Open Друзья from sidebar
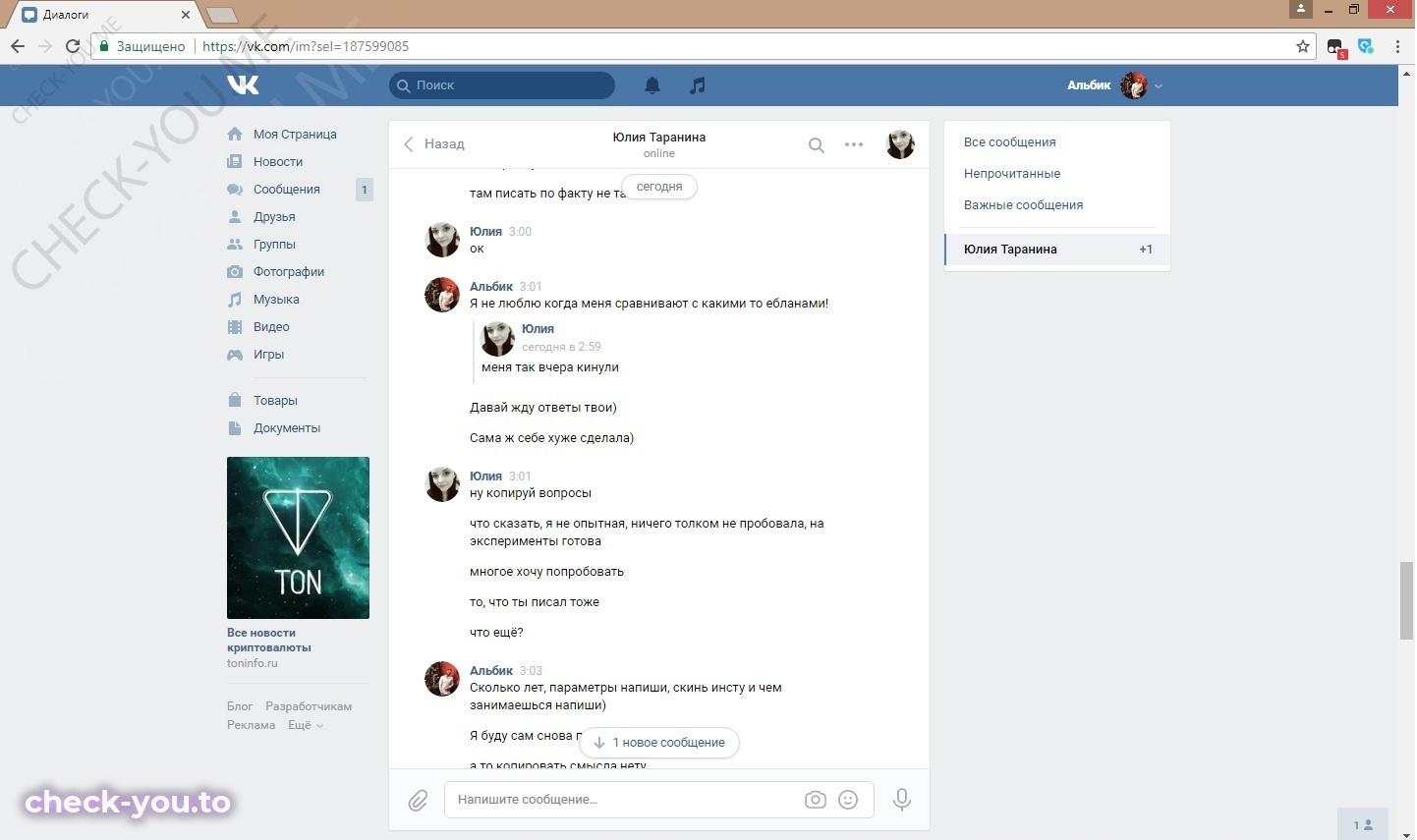 (274, 217)
